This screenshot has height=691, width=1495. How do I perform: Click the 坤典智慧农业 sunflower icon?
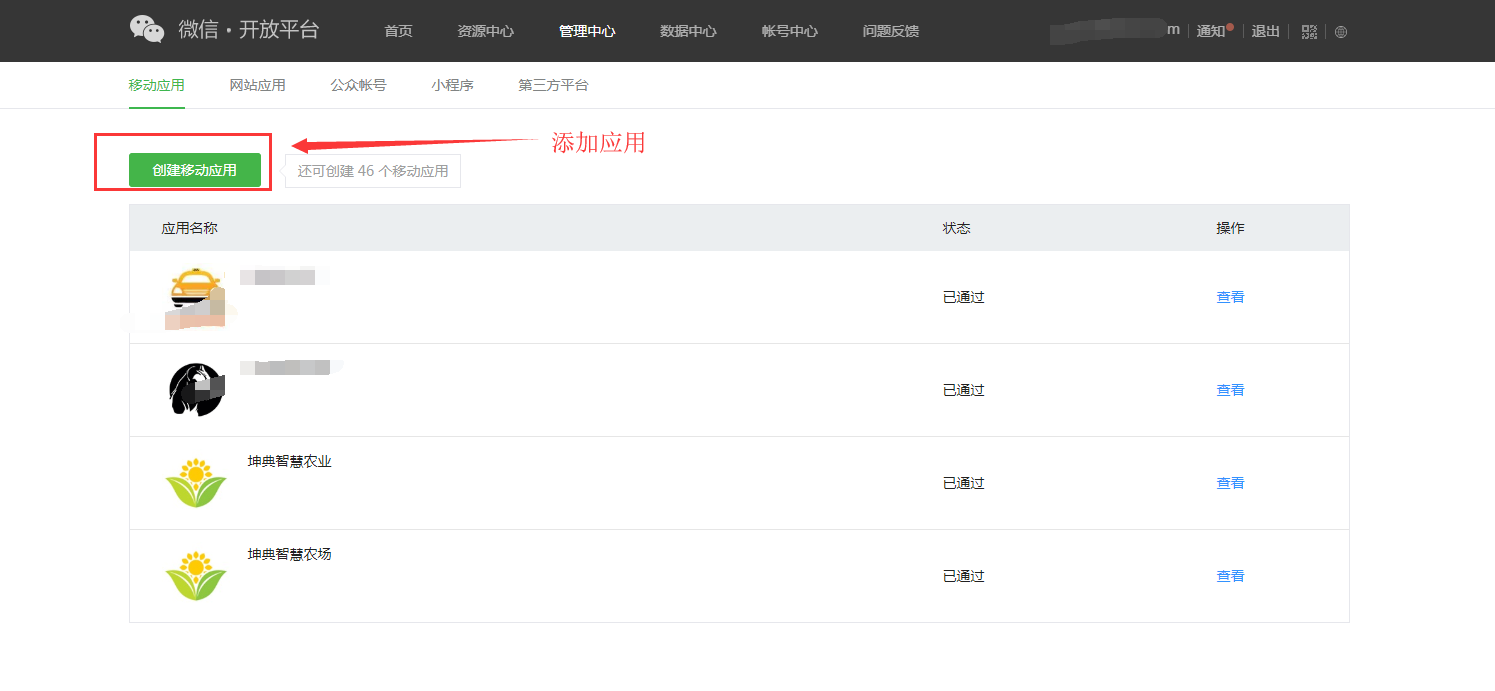pyautogui.click(x=196, y=482)
